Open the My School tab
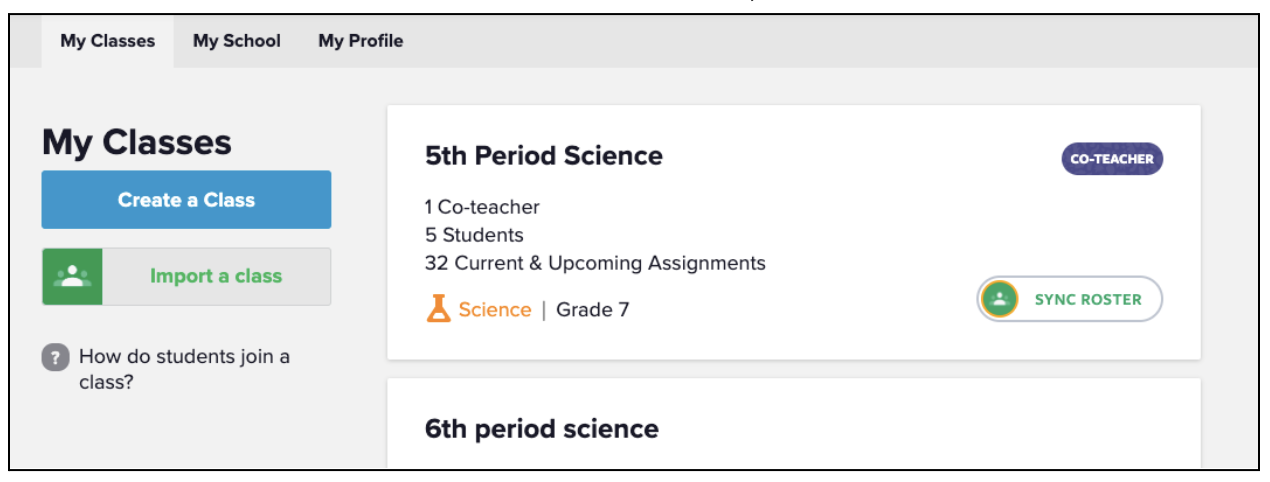 pos(237,41)
